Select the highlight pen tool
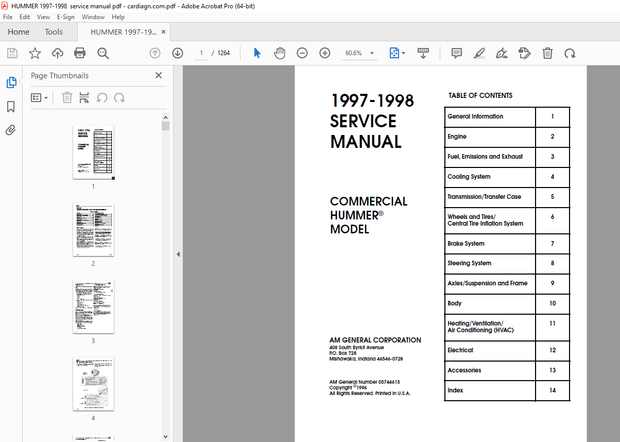Screen dimensions: 620x442 pos(479,53)
